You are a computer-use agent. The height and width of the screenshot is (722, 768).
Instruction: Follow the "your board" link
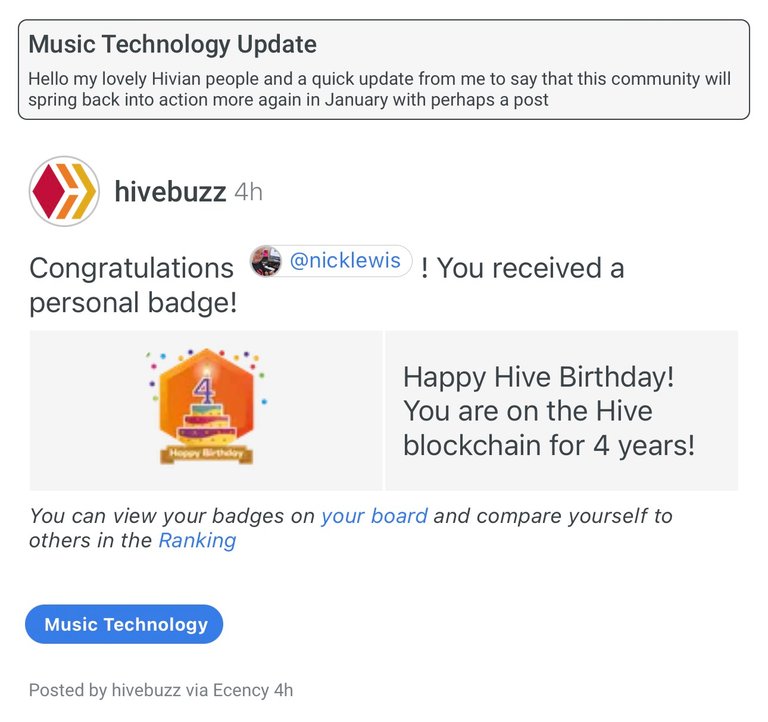374,516
